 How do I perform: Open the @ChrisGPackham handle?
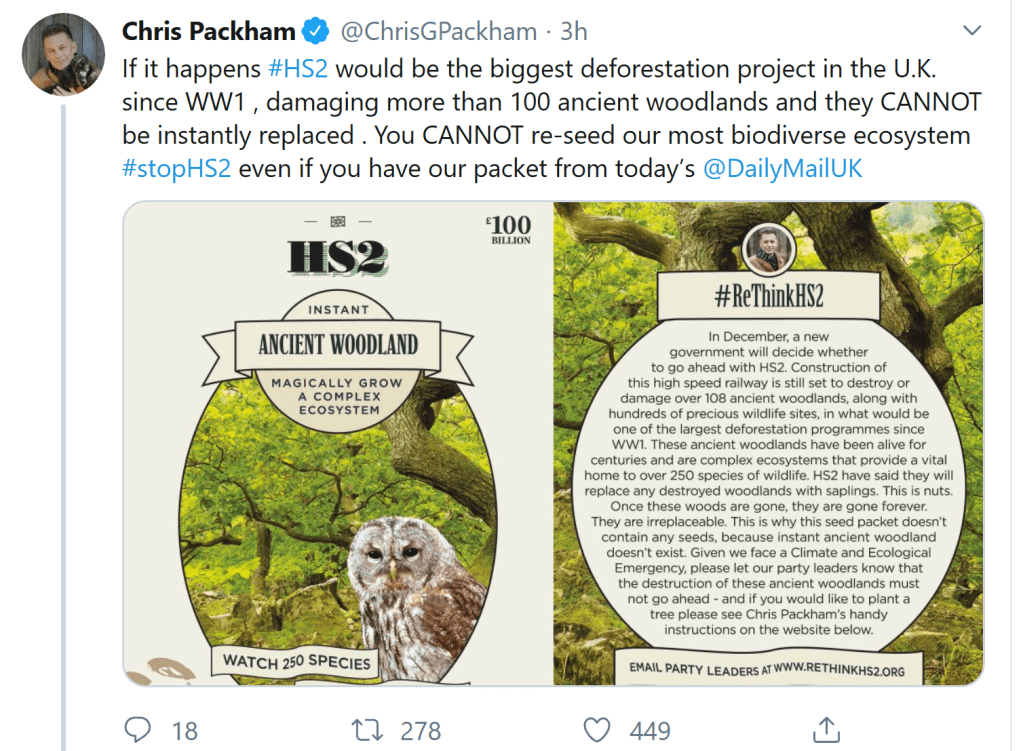coord(439,32)
